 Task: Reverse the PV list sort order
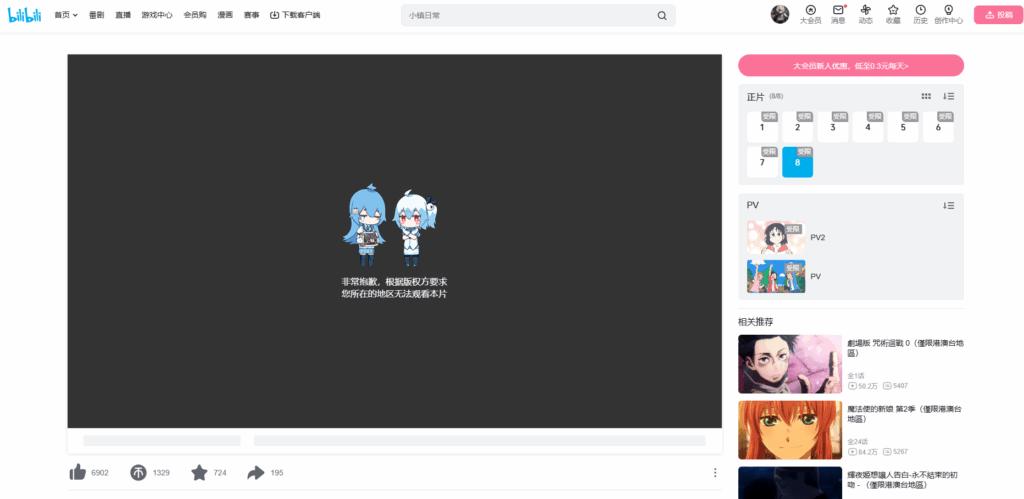coord(948,205)
